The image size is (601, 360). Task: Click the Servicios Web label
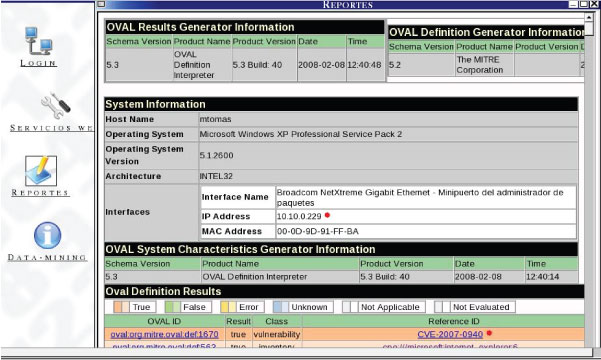click(51, 128)
